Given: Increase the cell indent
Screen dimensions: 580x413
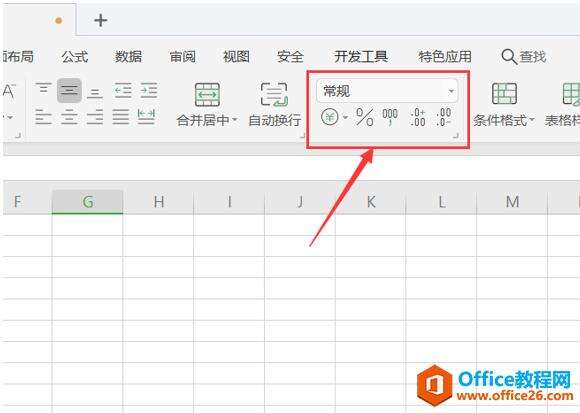Looking at the screenshot, I should 149,91.
